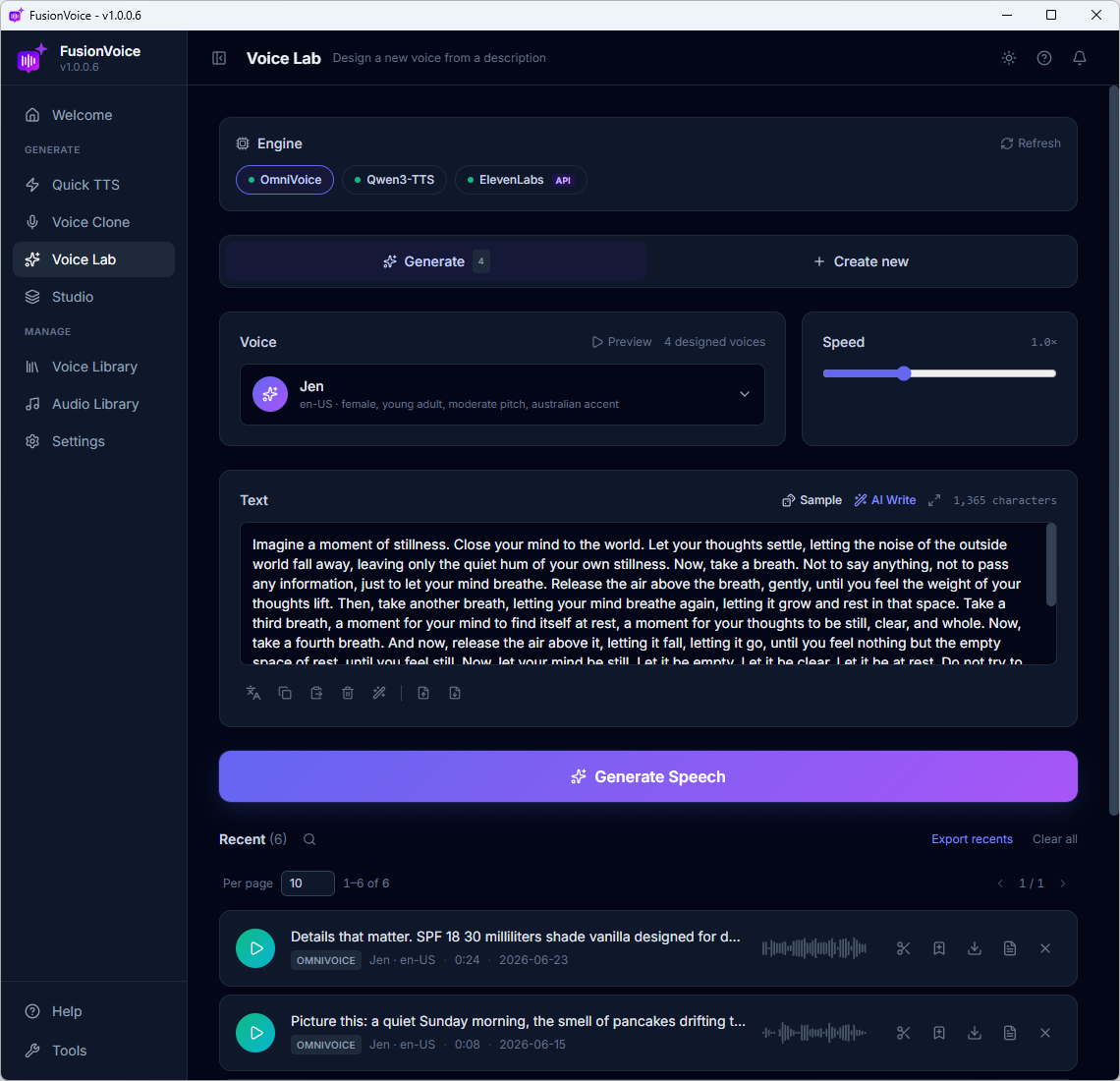
Task: Click the Generate Speech button
Action: tap(647, 776)
